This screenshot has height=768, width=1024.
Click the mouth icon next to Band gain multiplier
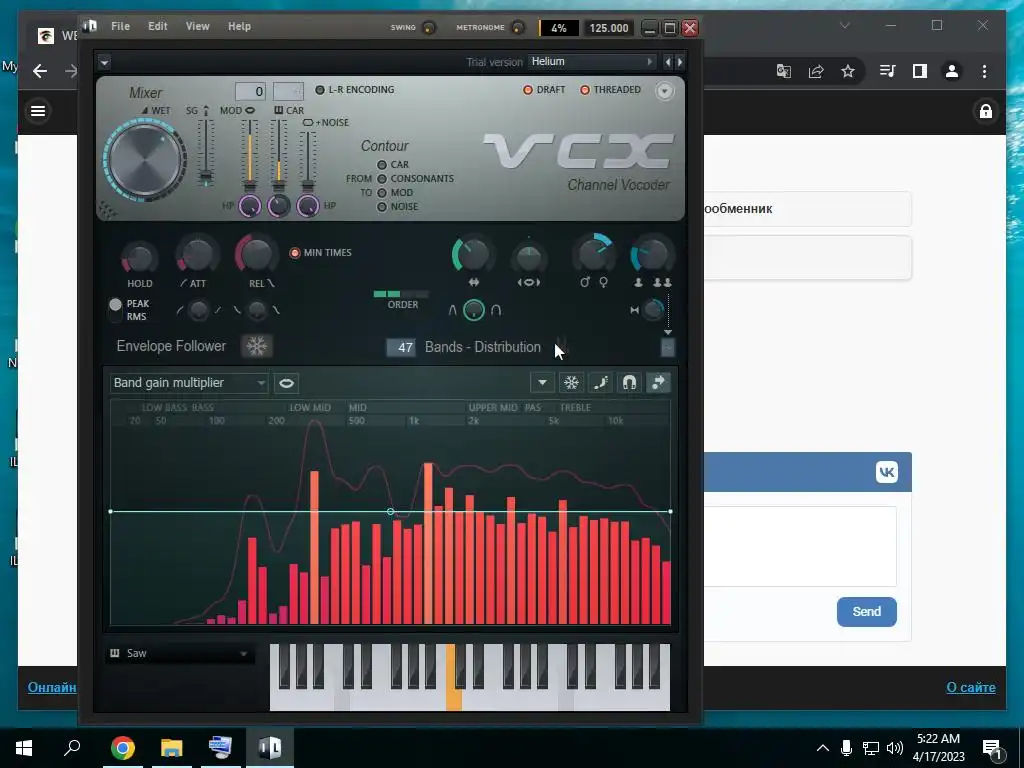pos(286,383)
